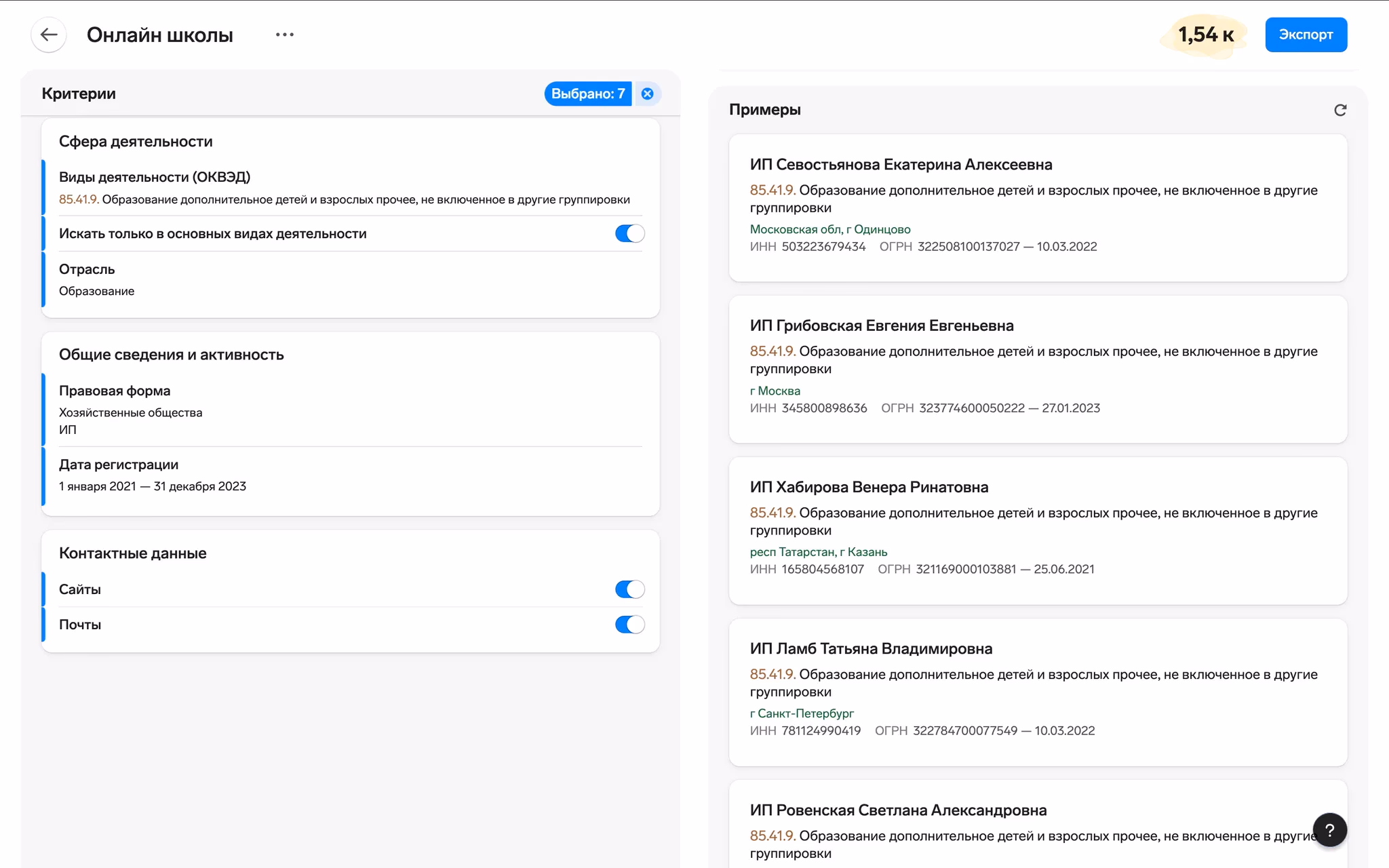Select the Критерии panel header
This screenshot has width=1389, height=868.
(79, 94)
